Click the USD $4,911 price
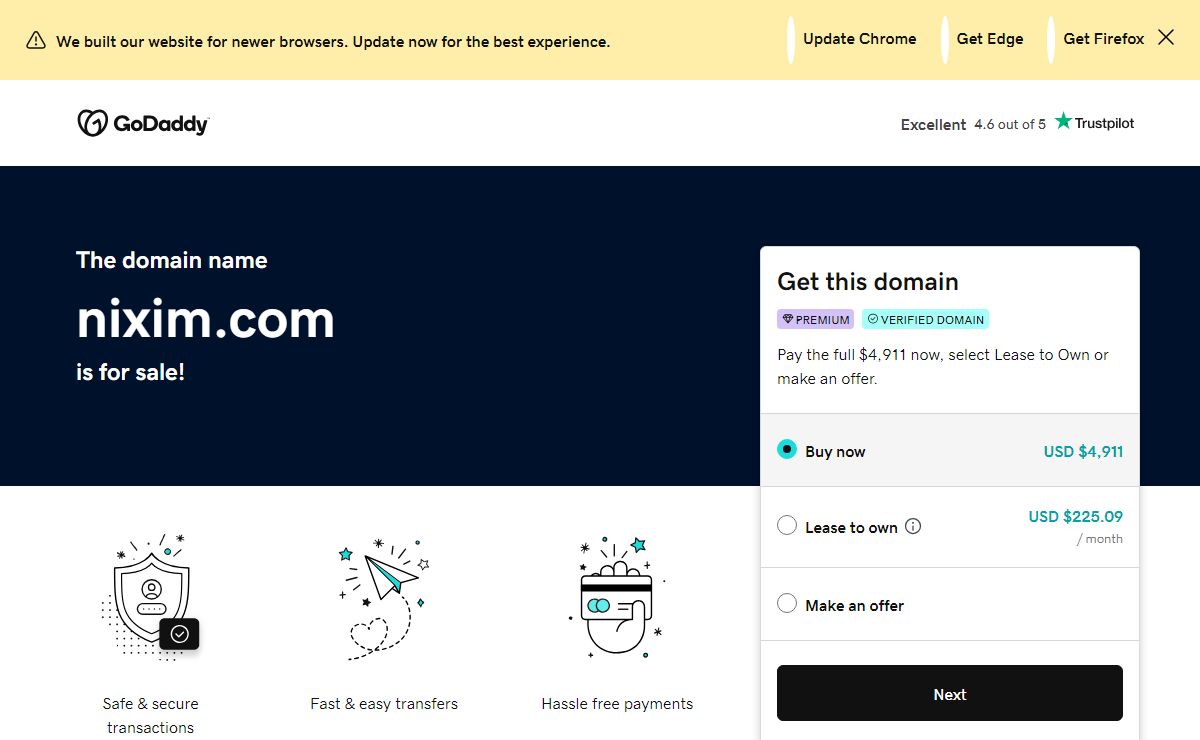This screenshot has height=740, width=1200. coord(1083,451)
